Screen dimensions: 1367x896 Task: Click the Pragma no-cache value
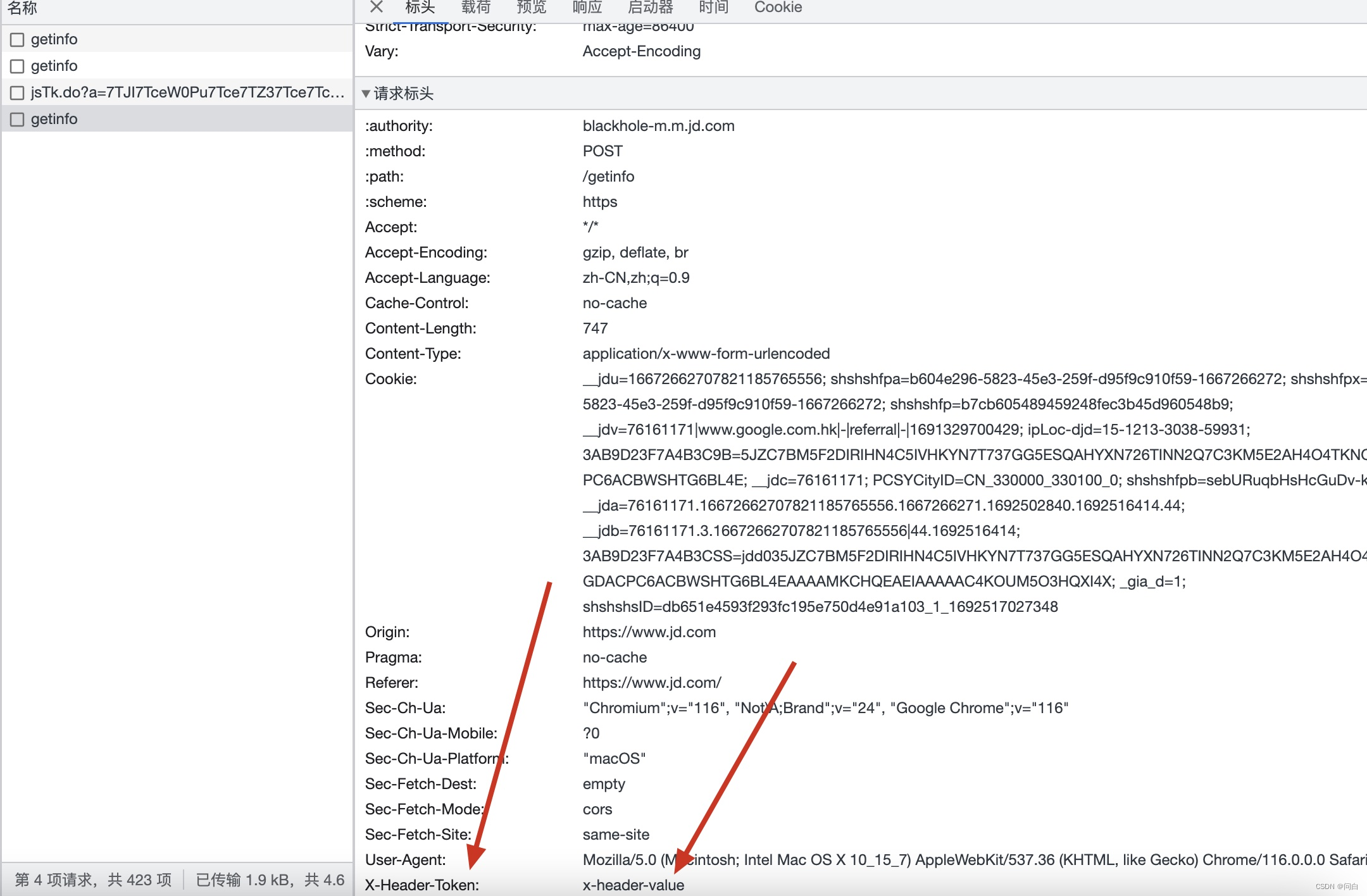click(x=615, y=657)
